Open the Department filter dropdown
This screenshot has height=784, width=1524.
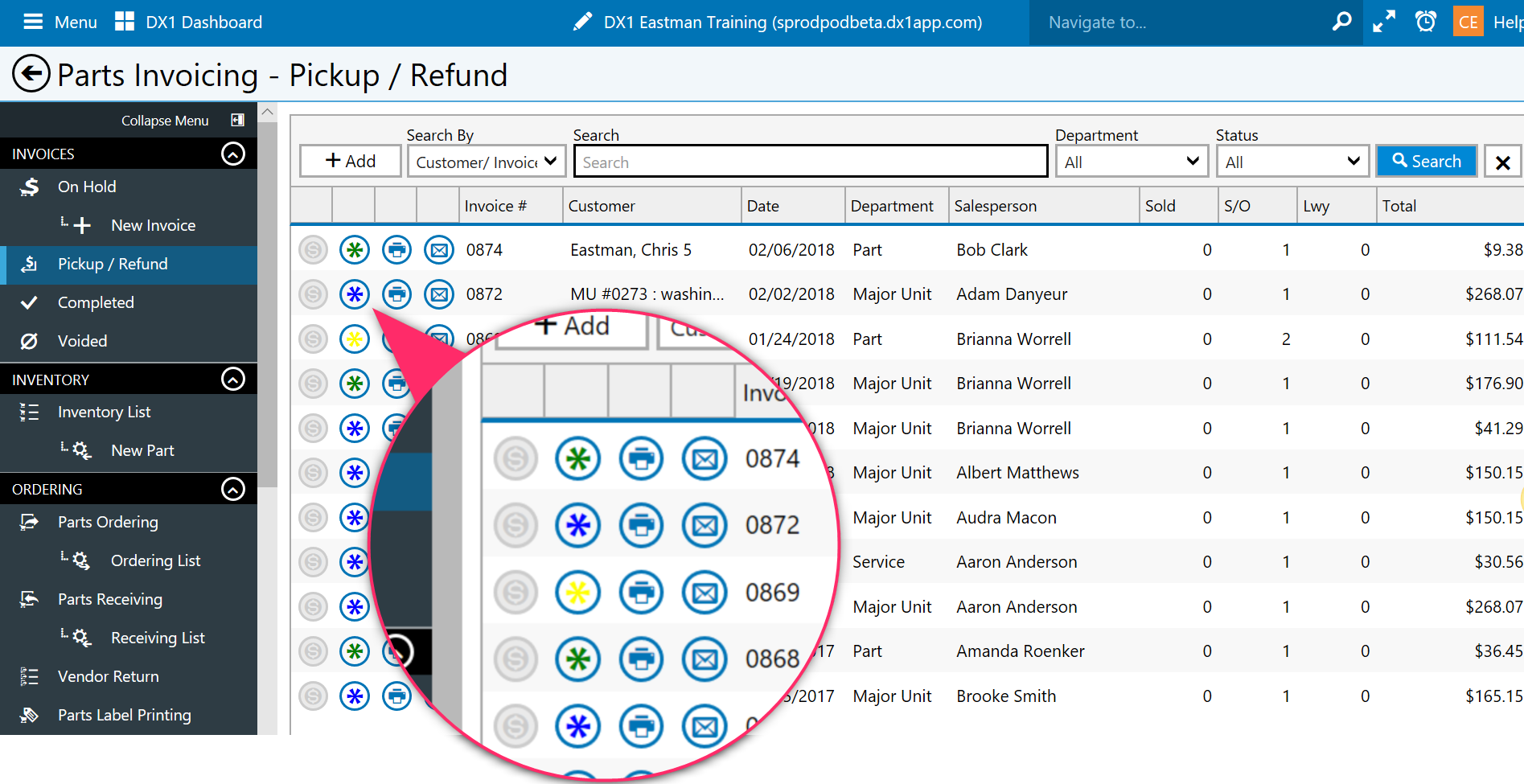tap(1132, 162)
